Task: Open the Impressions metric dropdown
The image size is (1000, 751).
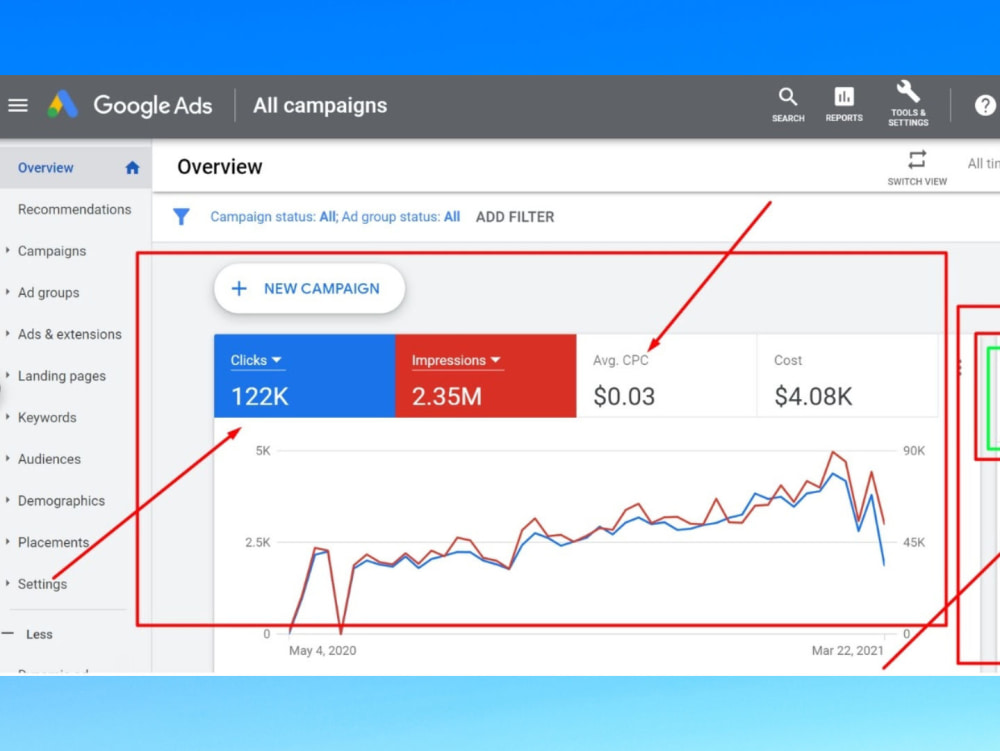Action: click(456, 360)
